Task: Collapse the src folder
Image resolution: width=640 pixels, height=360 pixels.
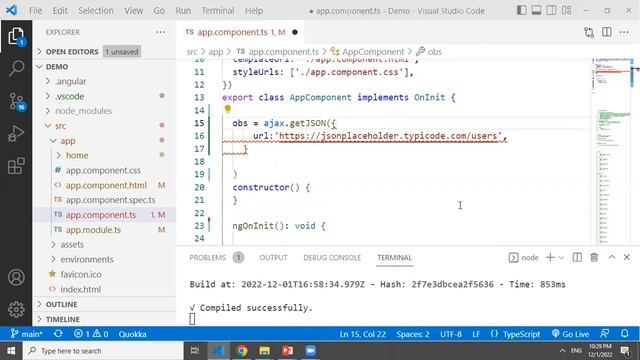Action: pyautogui.click(x=104, y=126)
